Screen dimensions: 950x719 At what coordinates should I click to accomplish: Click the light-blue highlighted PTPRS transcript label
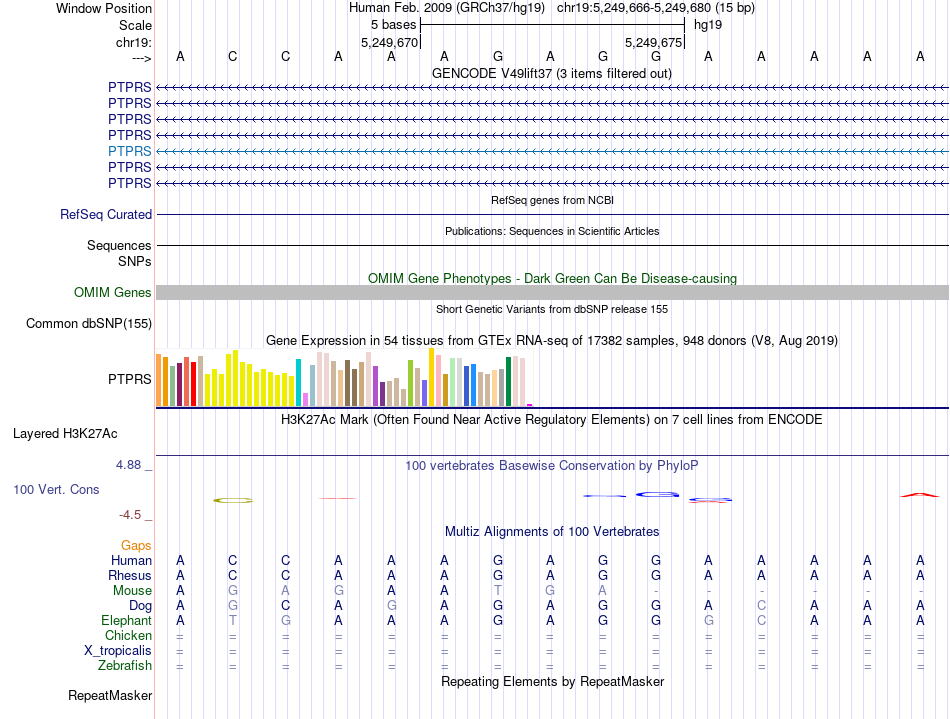click(130, 151)
